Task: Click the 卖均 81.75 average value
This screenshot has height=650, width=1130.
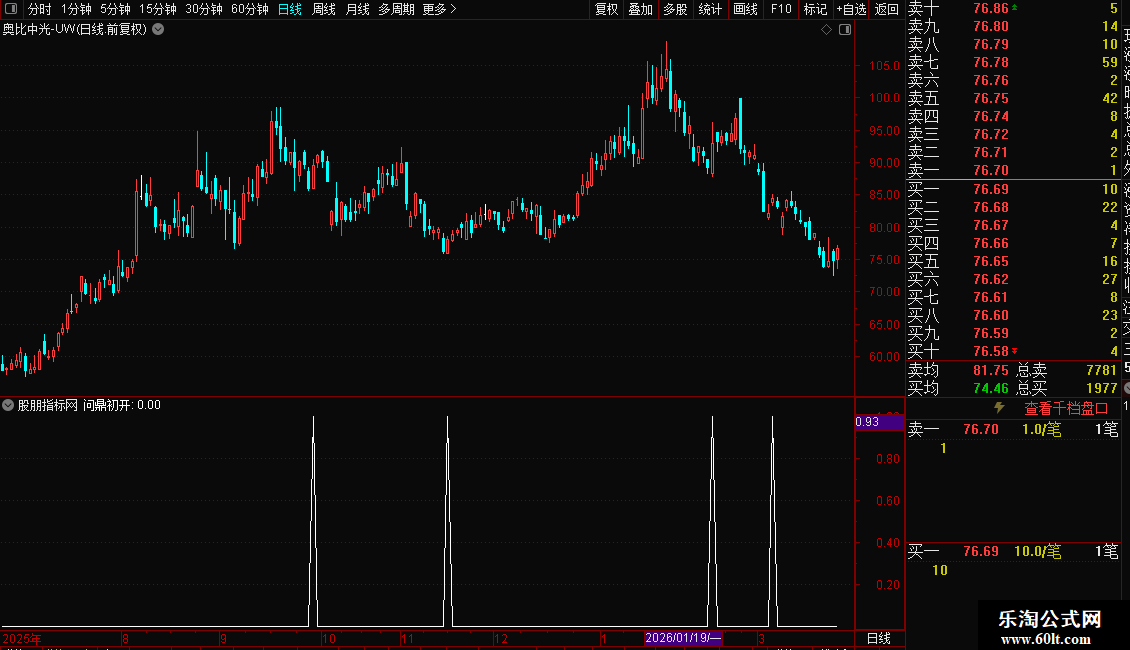Action: click(991, 370)
